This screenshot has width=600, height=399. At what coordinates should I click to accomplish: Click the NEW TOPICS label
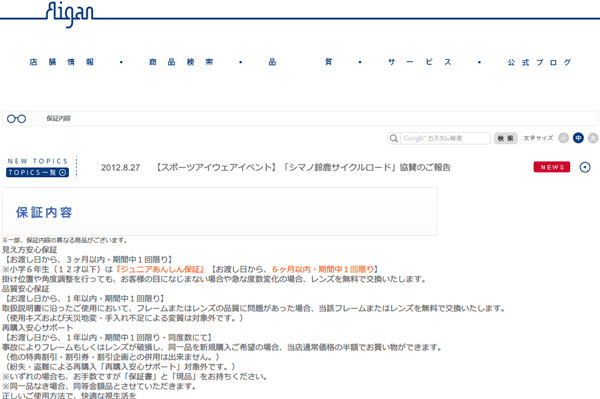(38, 161)
